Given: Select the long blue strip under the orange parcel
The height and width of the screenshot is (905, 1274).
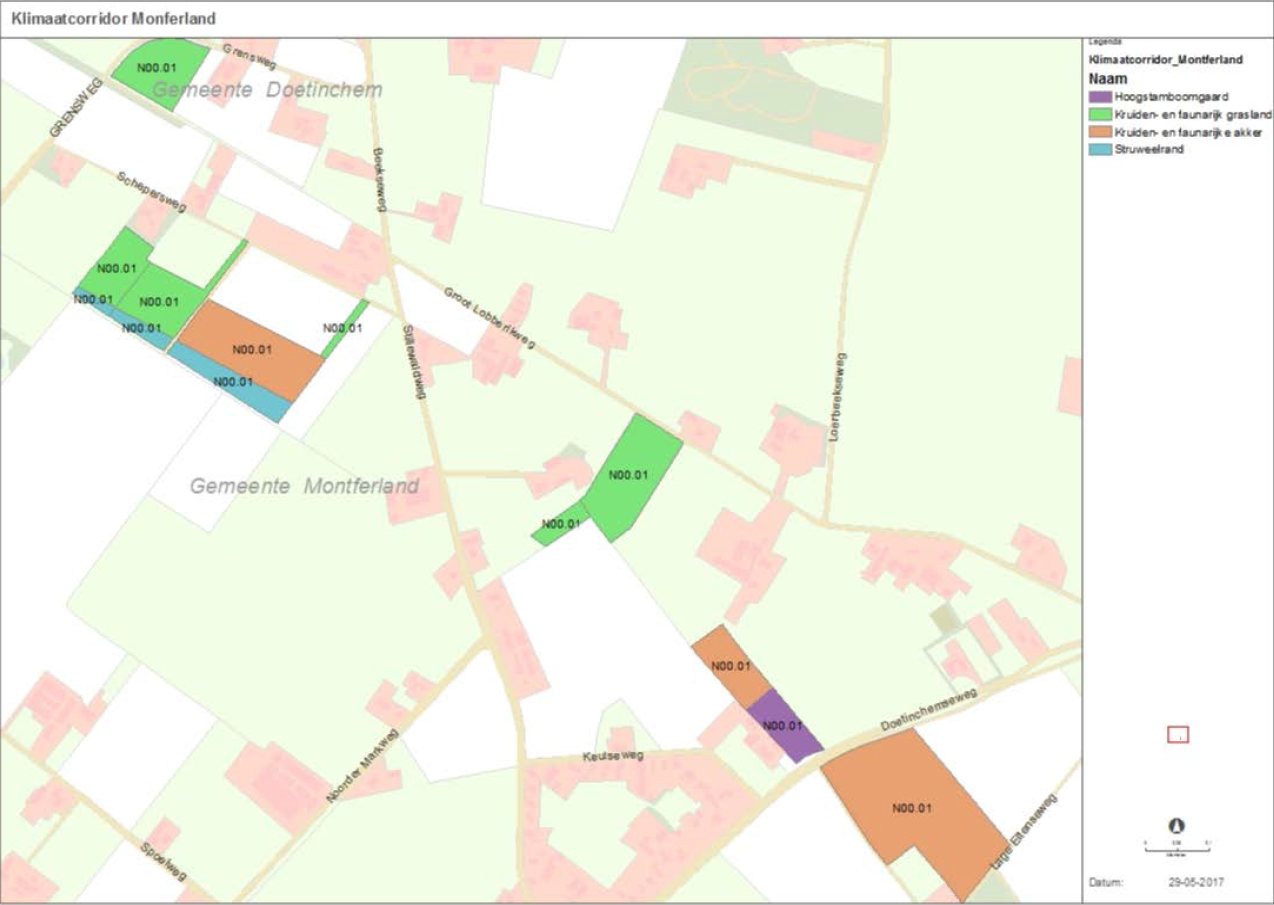Looking at the screenshot, I should (x=232, y=381).
